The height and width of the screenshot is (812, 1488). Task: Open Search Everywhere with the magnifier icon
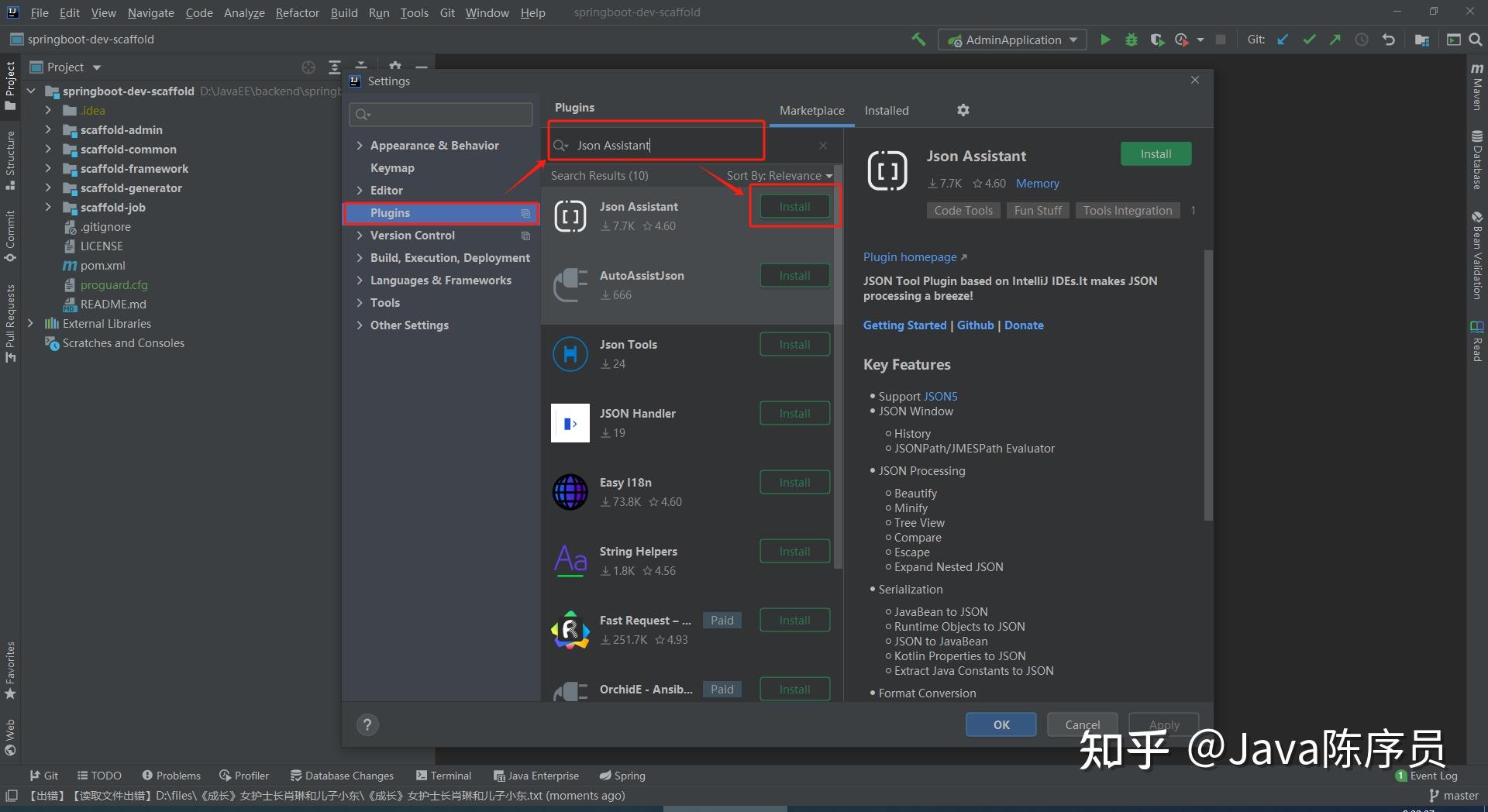[1476, 40]
